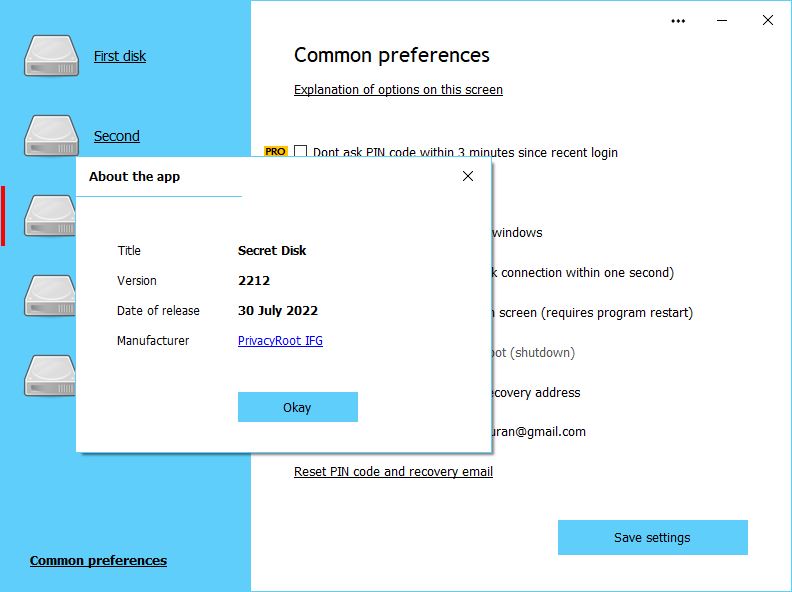Image resolution: width=792 pixels, height=592 pixels.
Task: Open the three-dots more options menu
Action: click(678, 21)
